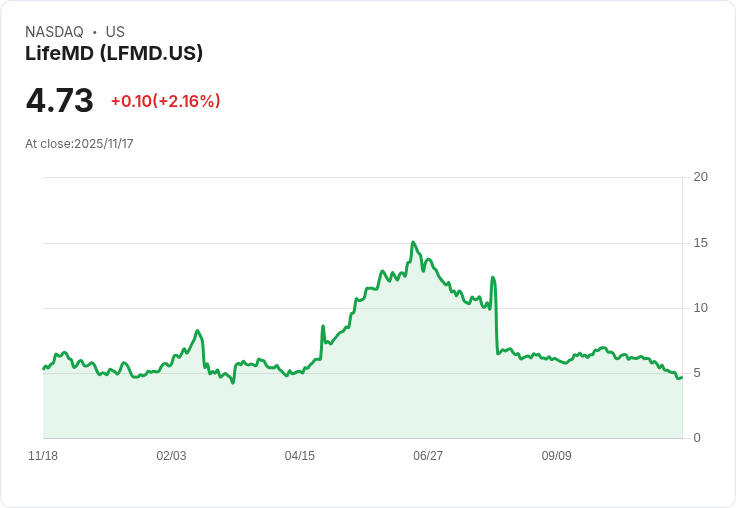The width and height of the screenshot is (736, 508).
Task: Click the +0.10(+2.16%) price change text
Action: coord(165,101)
